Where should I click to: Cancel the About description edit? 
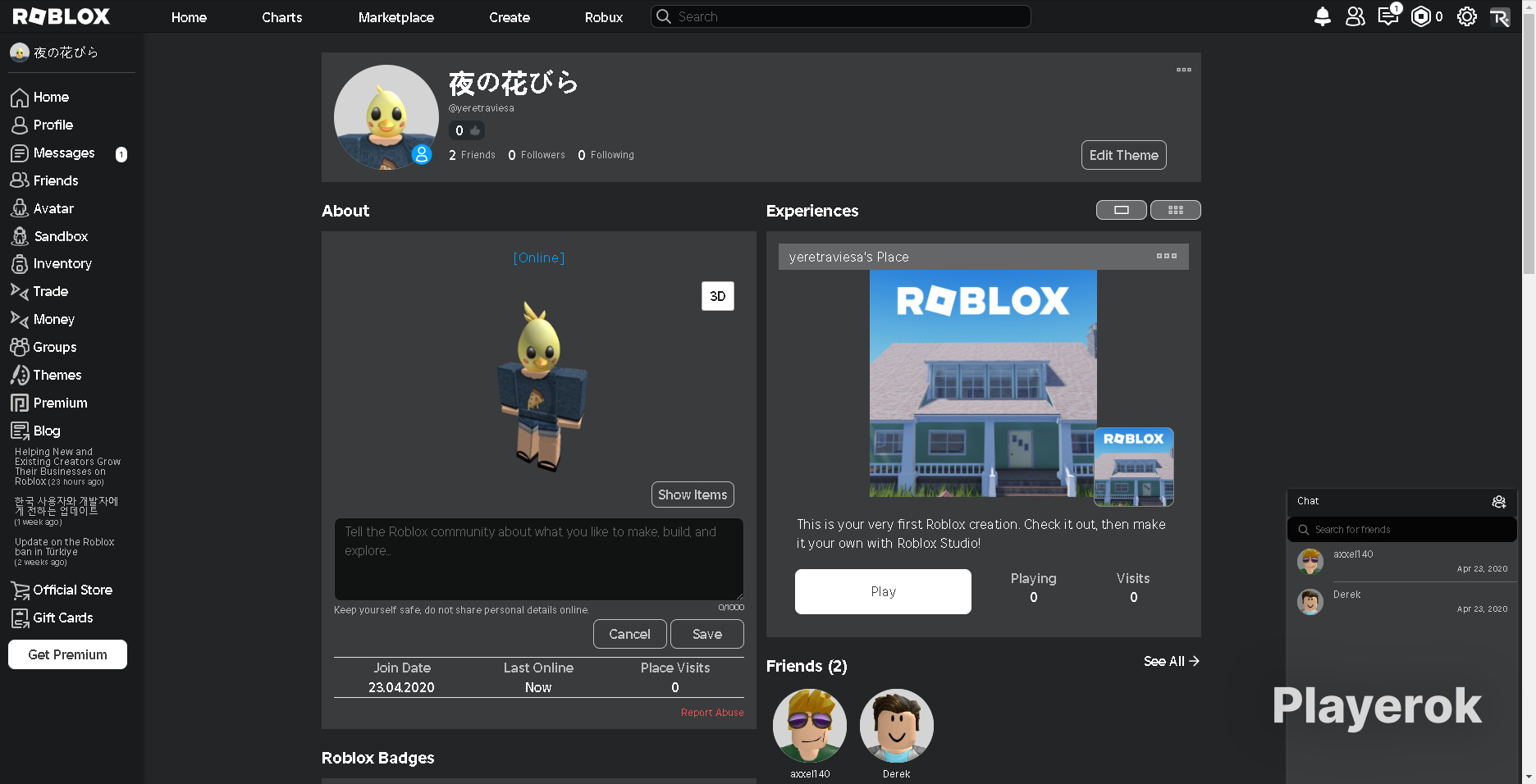tap(629, 634)
